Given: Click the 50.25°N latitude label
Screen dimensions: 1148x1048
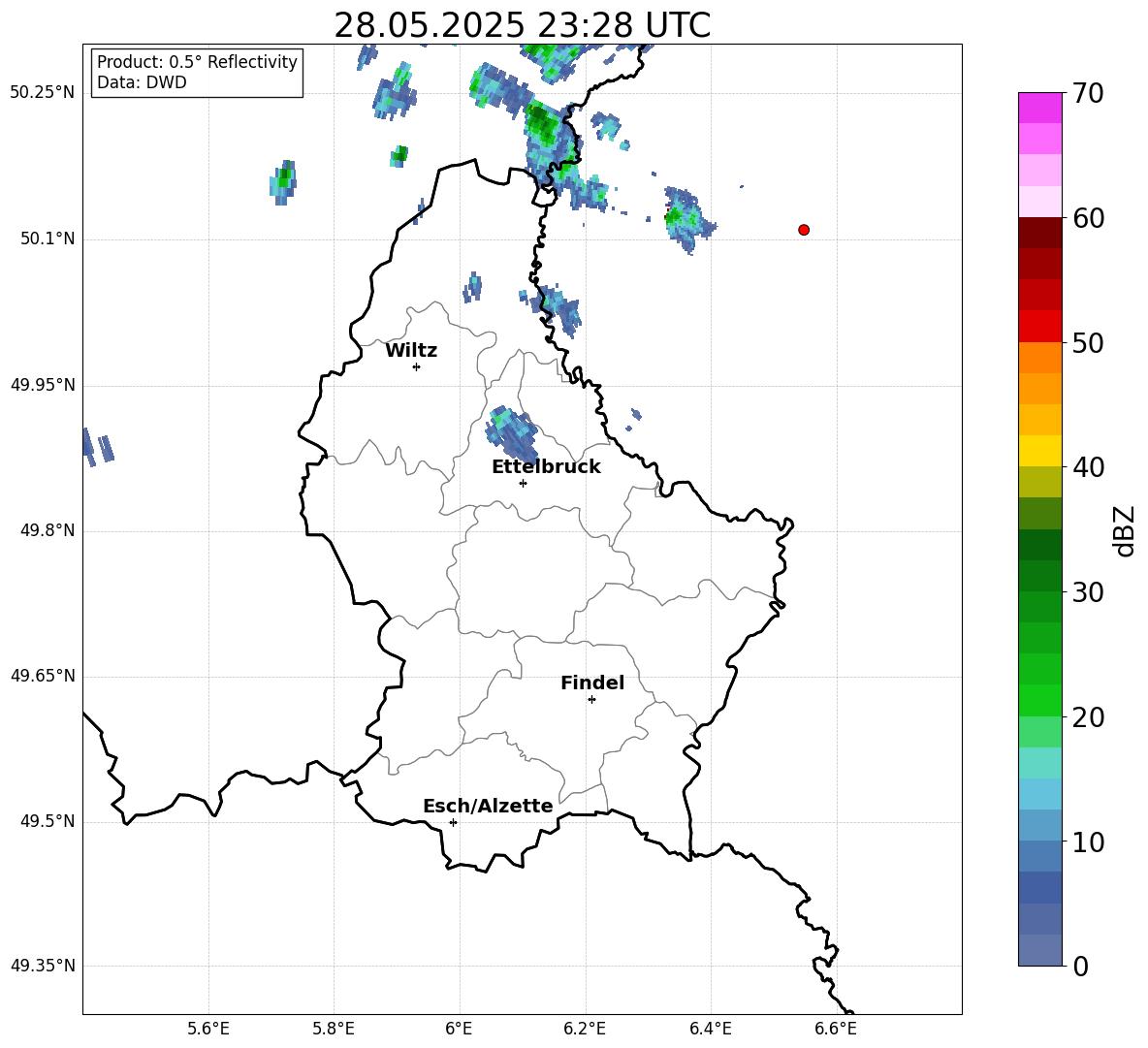Looking at the screenshot, I should point(43,93).
